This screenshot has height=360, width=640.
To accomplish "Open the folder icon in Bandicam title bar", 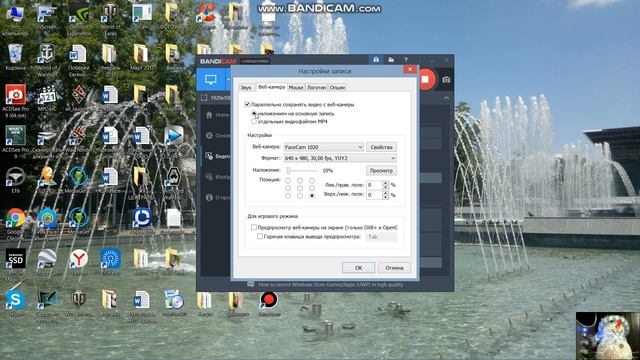I will coord(391,60).
